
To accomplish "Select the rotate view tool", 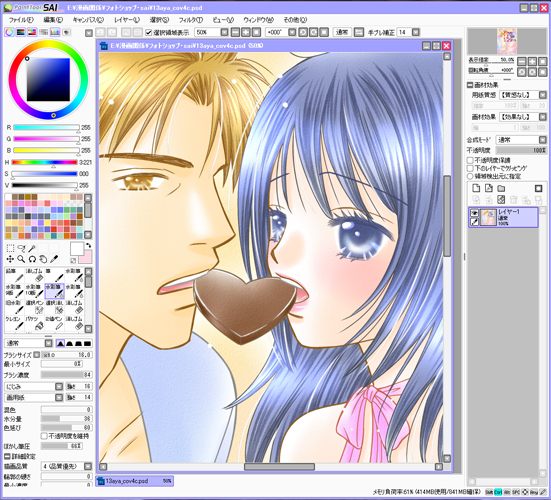I will [32, 259].
